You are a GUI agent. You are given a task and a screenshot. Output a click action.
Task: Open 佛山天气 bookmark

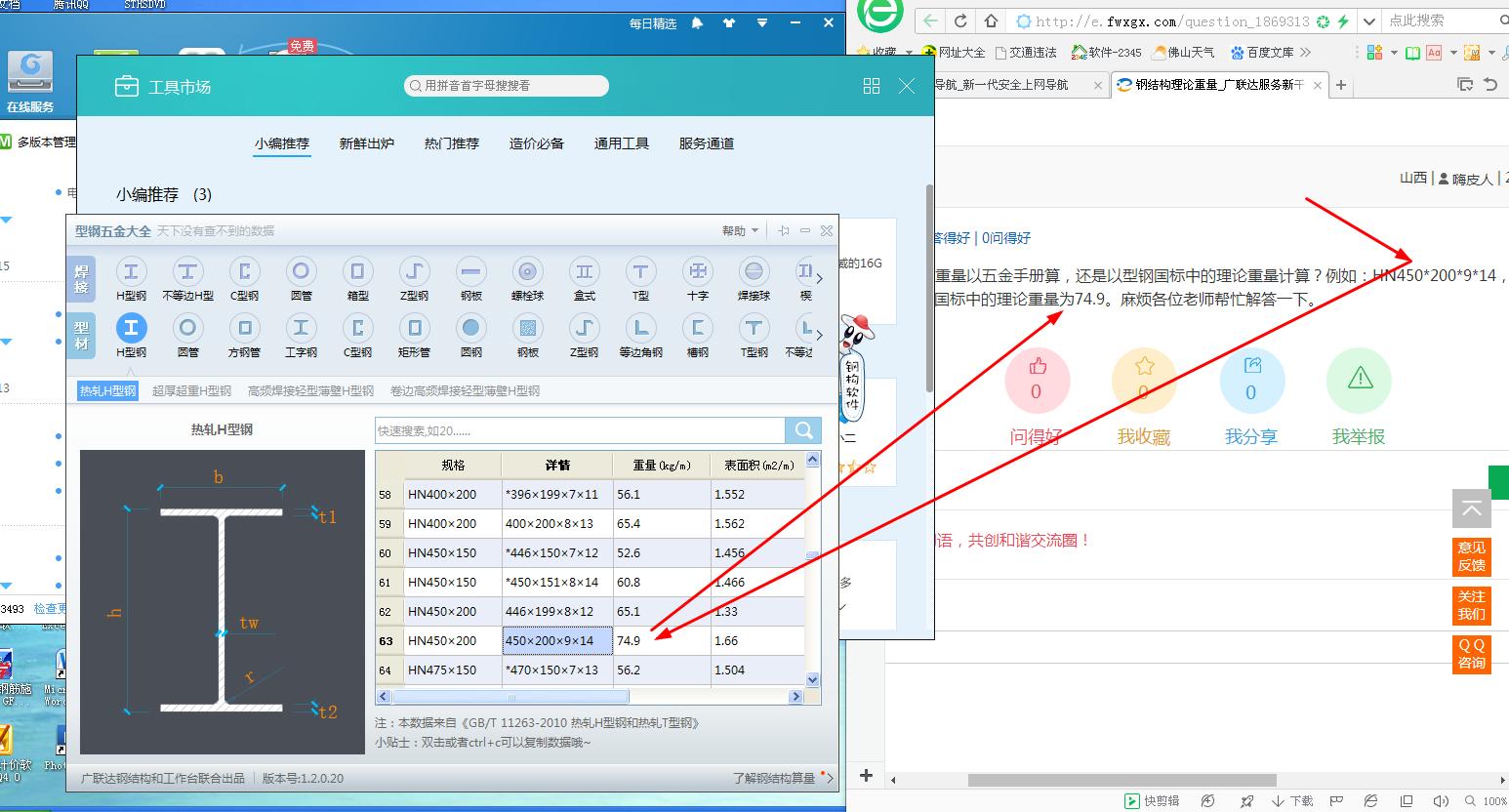[x=1183, y=53]
